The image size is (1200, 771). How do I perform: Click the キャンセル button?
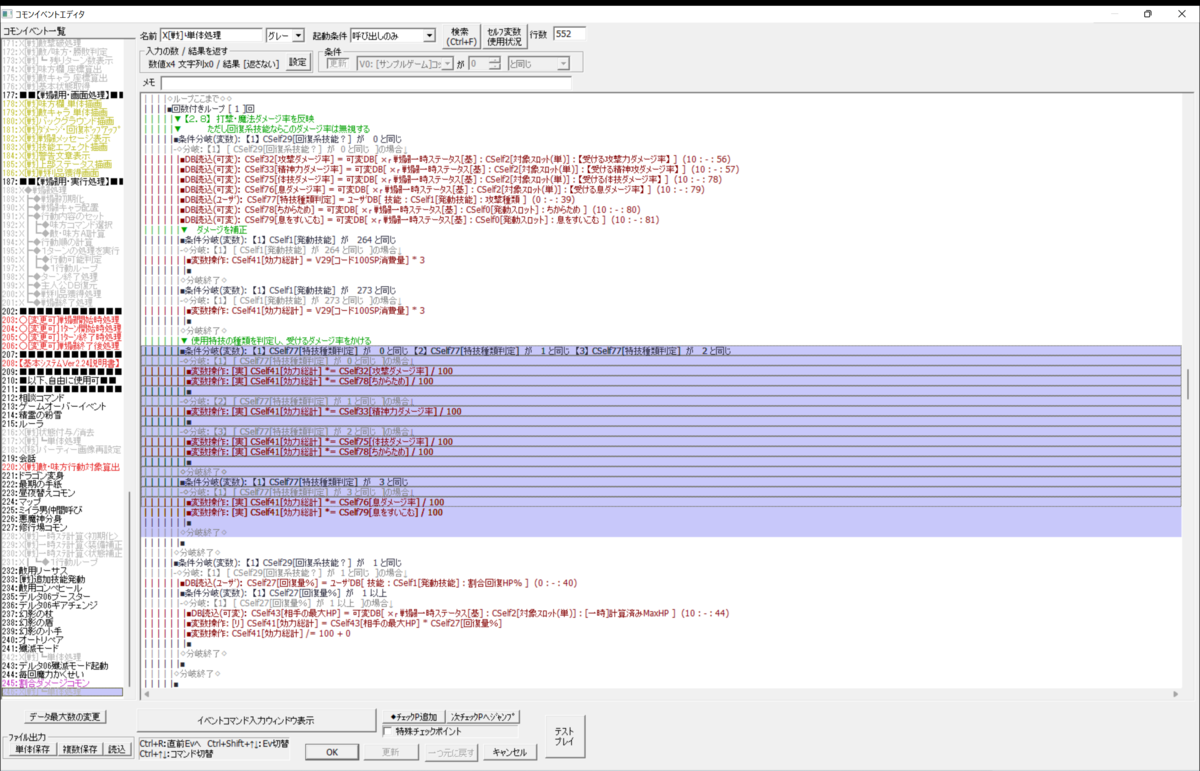tap(510, 752)
